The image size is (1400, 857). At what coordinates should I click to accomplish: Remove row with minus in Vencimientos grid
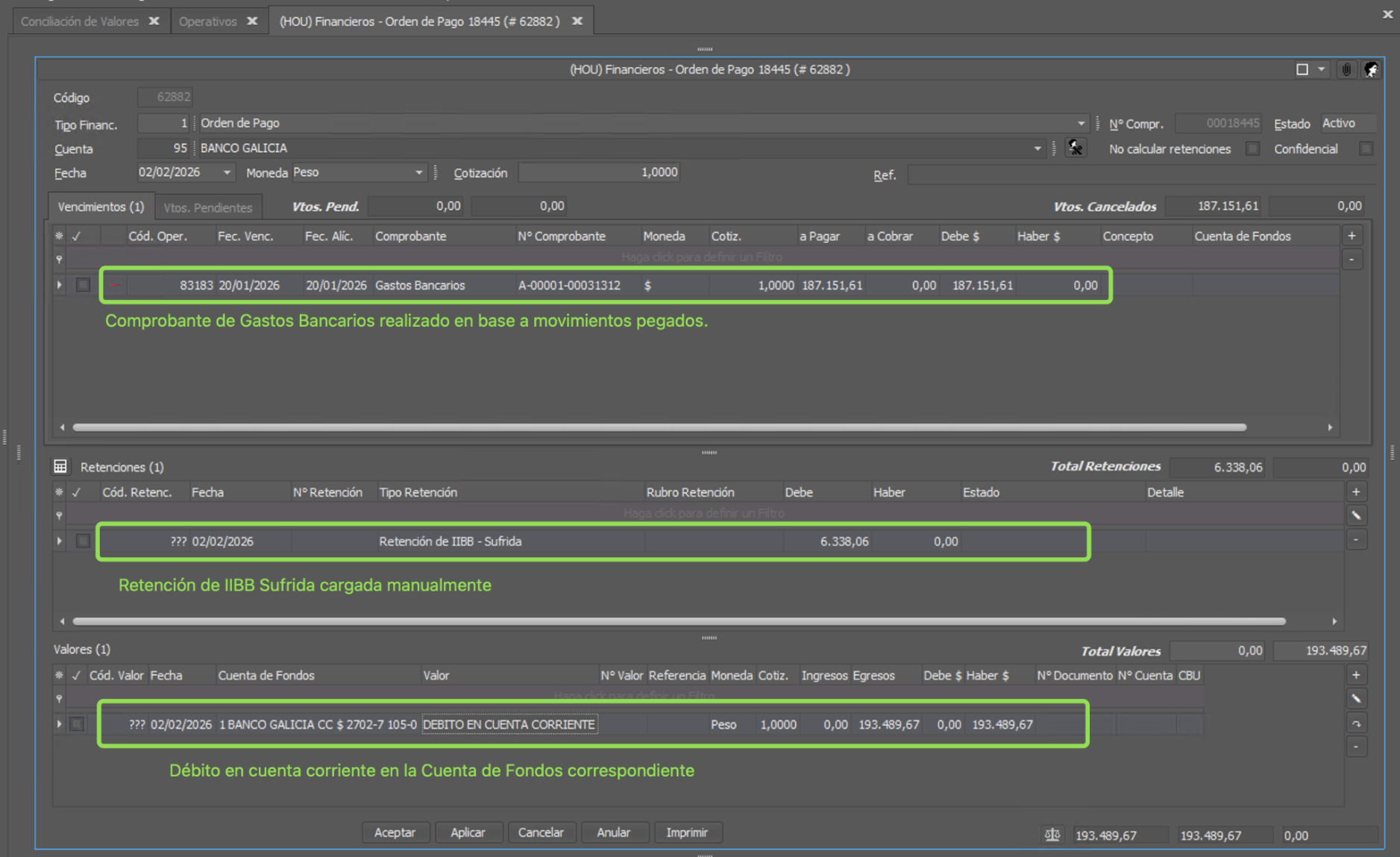[1352, 260]
